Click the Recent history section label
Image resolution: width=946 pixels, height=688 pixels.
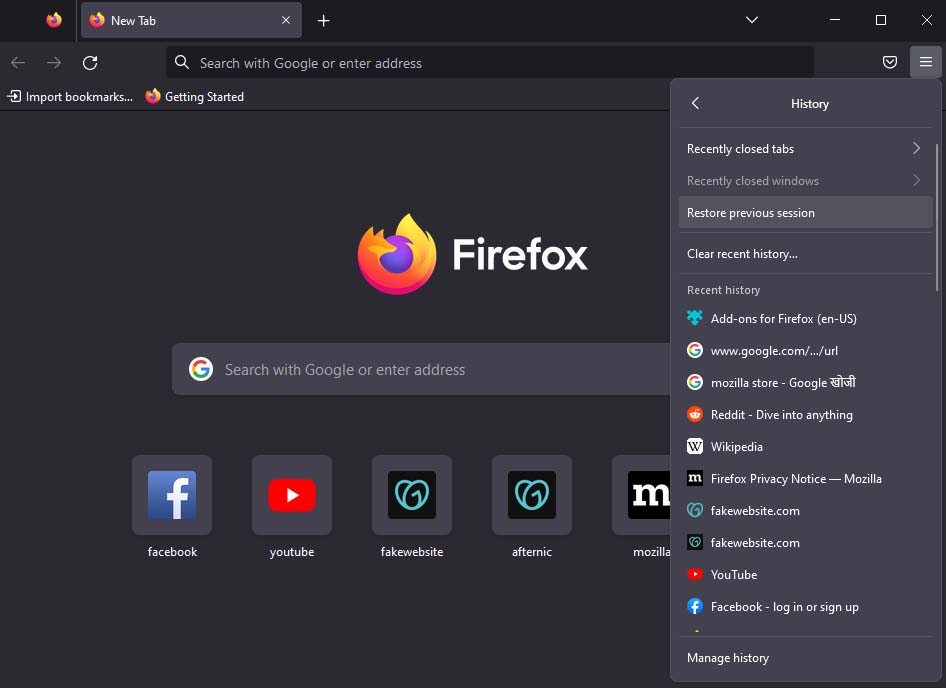(x=723, y=290)
